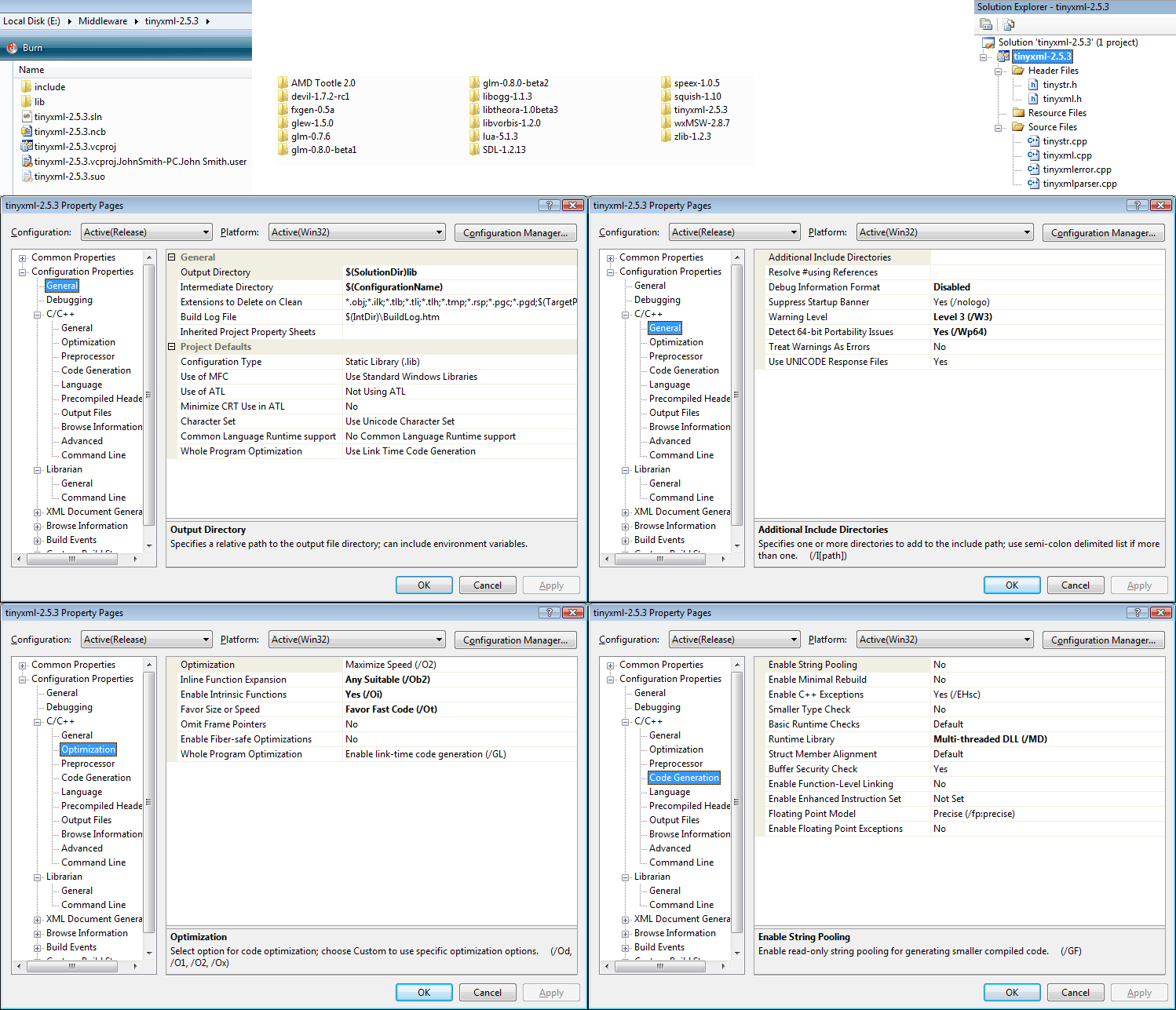Click the Resource Files folder icon
Screen dimensions: 1176x1010
[1018, 113]
